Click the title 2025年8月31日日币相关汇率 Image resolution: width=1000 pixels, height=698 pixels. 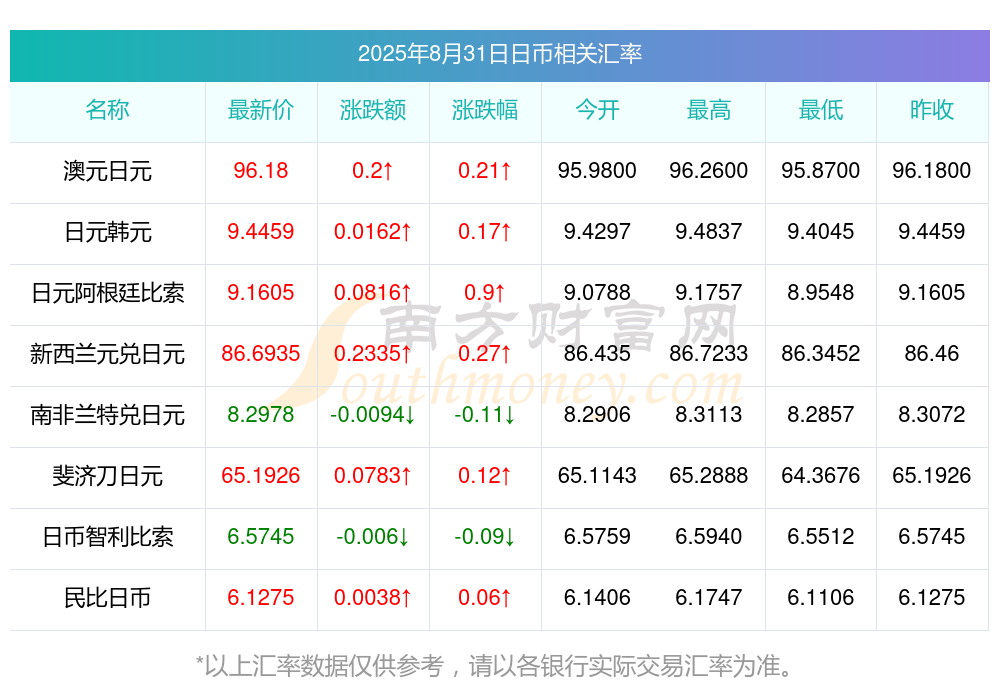click(x=499, y=54)
